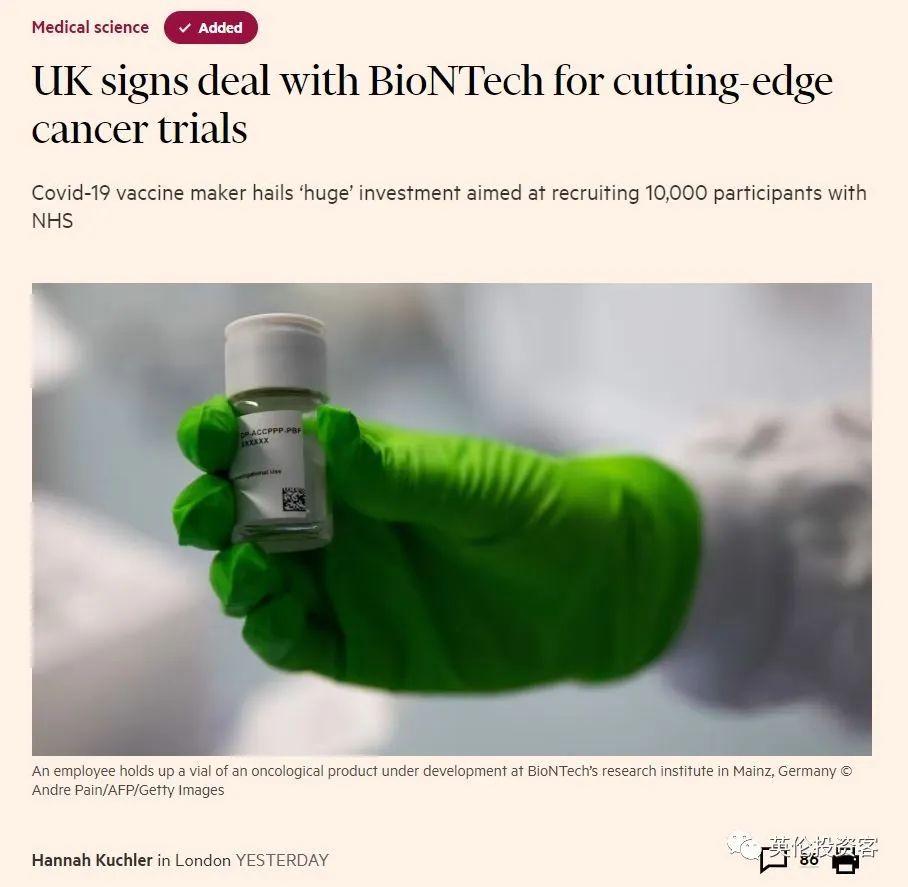Select the printer icon next to the comment count
This screenshot has width=908, height=887.
click(845, 864)
